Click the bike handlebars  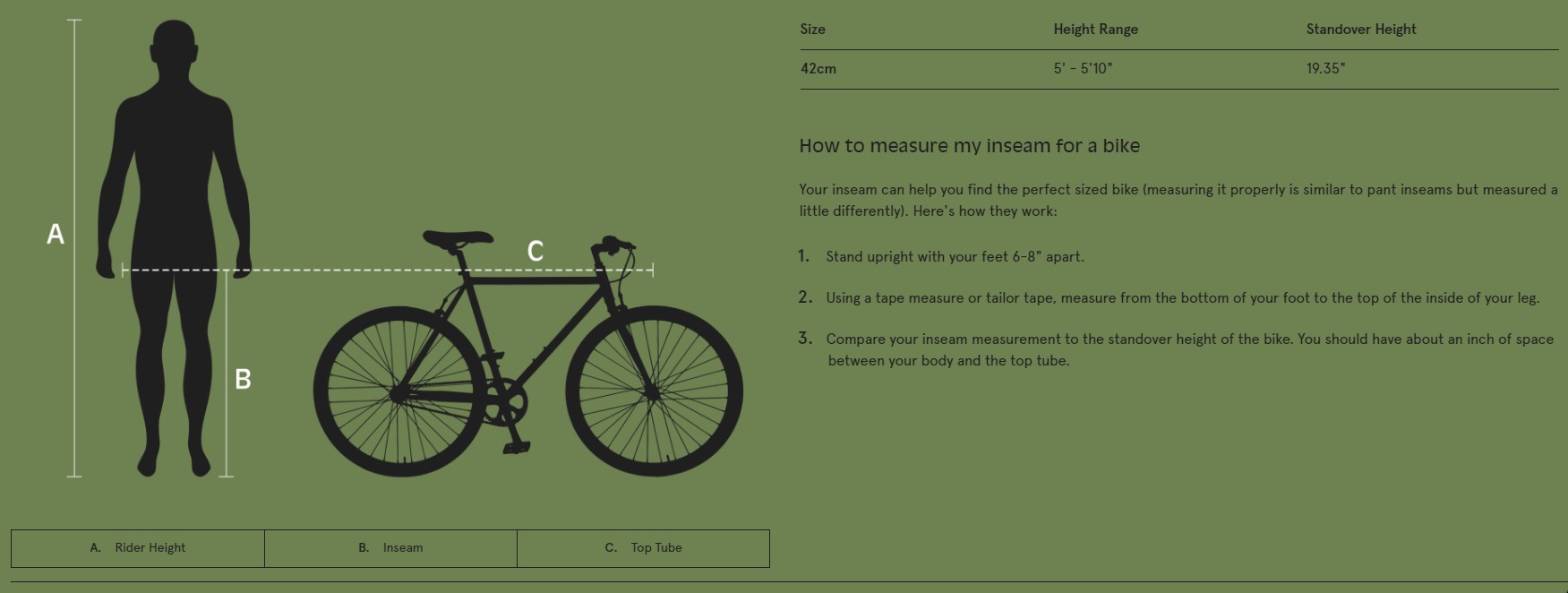[x=613, y=244]
